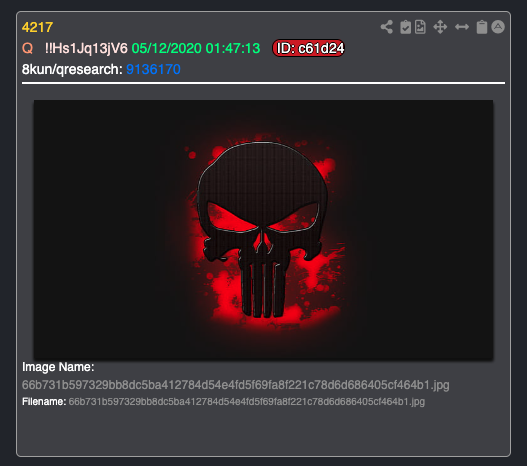Click the four-way move arrows icon

(440, 27)
